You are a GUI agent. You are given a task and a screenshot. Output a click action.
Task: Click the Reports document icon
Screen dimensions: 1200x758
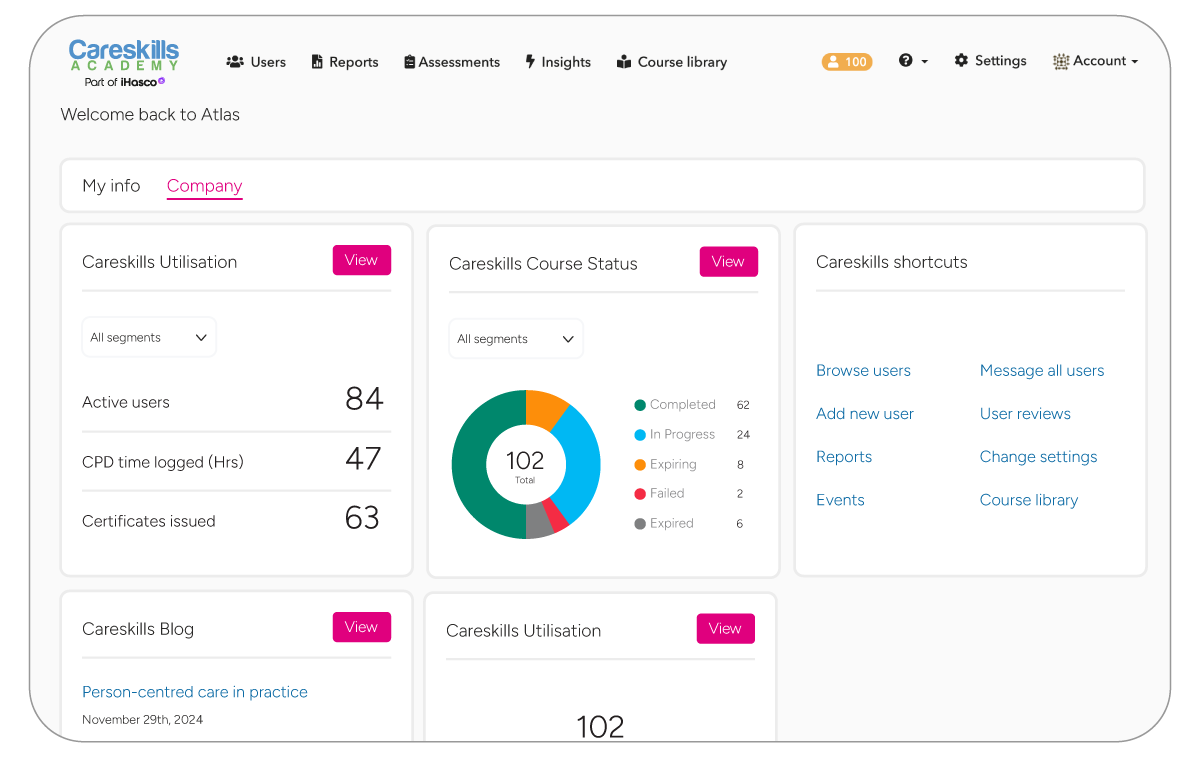317,62
